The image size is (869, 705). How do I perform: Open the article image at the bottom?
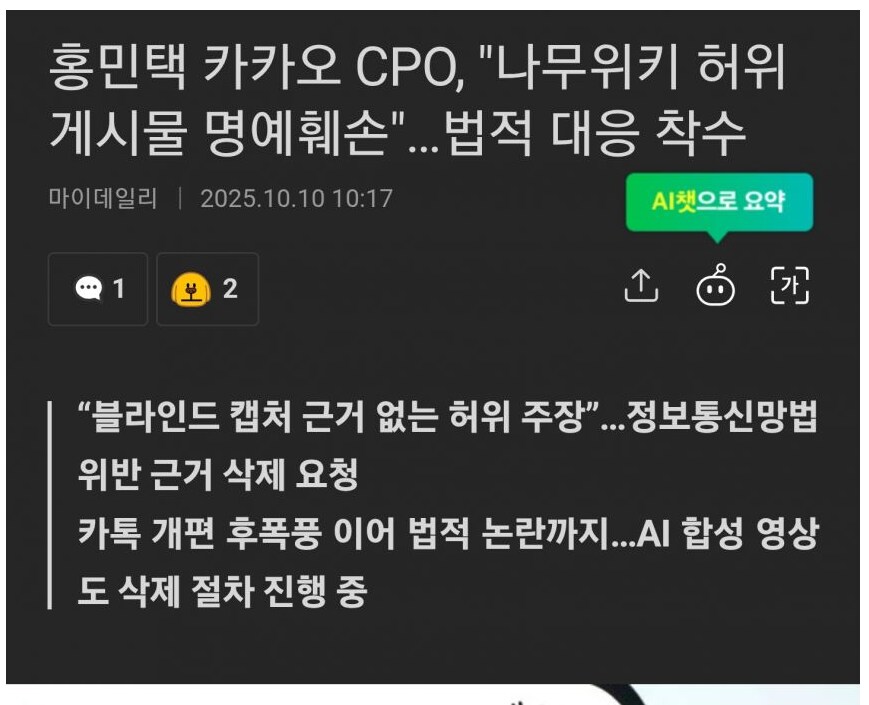pos(433,694)
